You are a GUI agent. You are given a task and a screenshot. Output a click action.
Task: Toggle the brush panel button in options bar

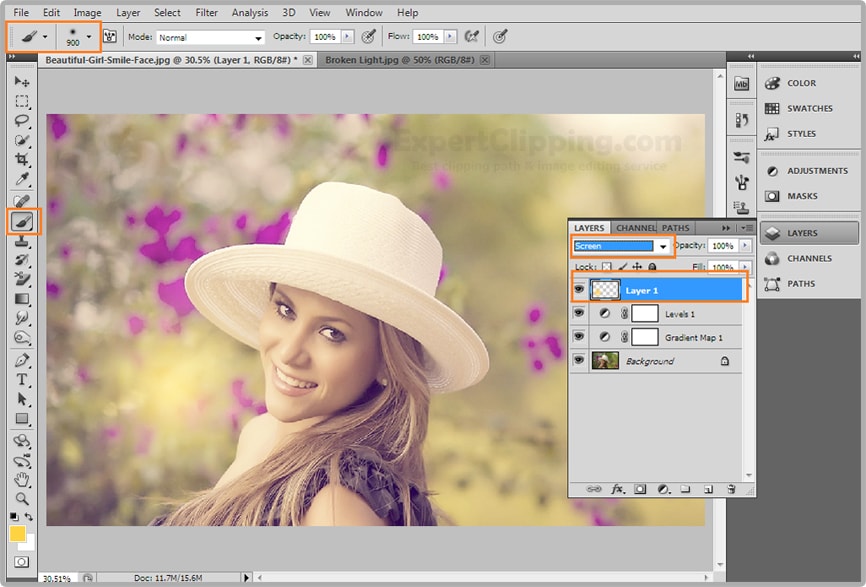110,37
